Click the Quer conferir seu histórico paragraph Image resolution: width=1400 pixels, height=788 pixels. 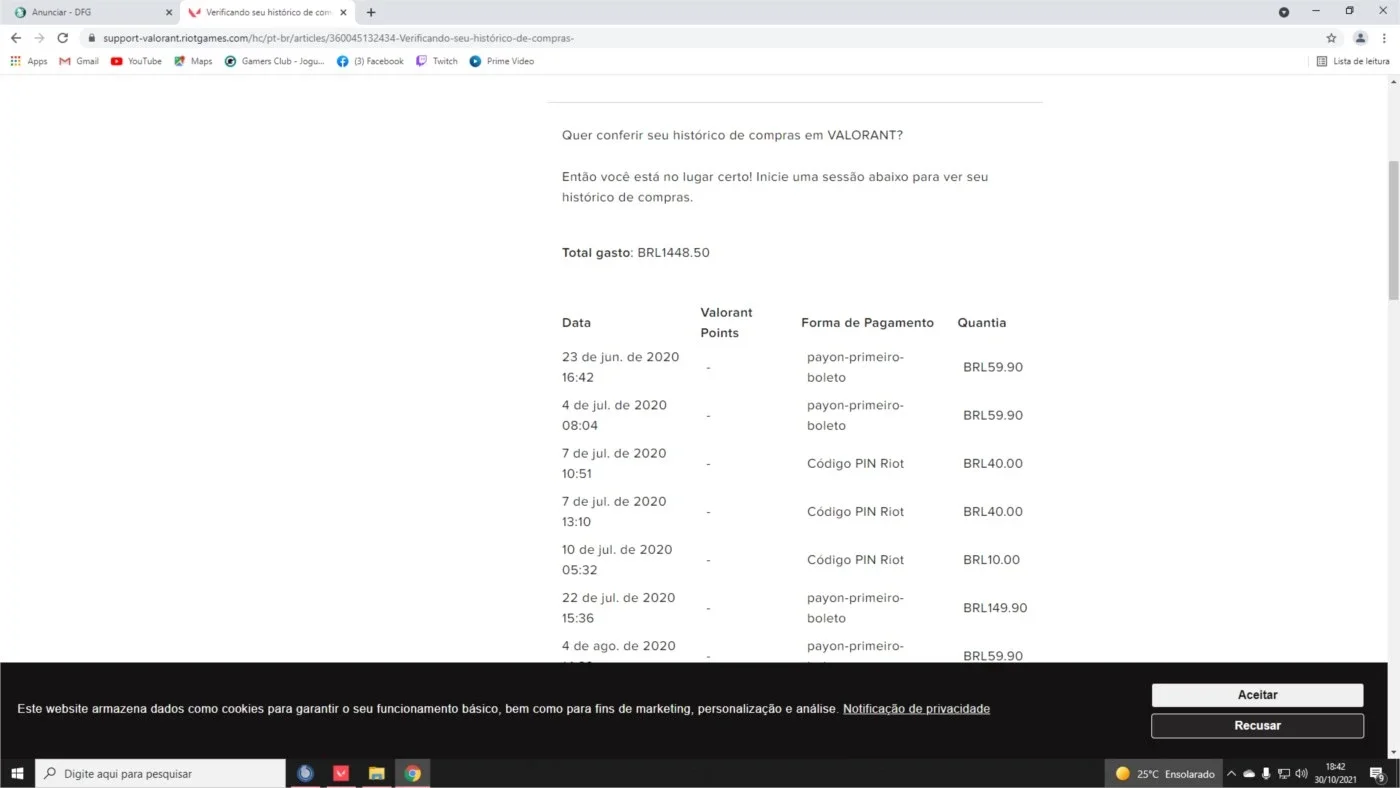click(x=732, y=135)
